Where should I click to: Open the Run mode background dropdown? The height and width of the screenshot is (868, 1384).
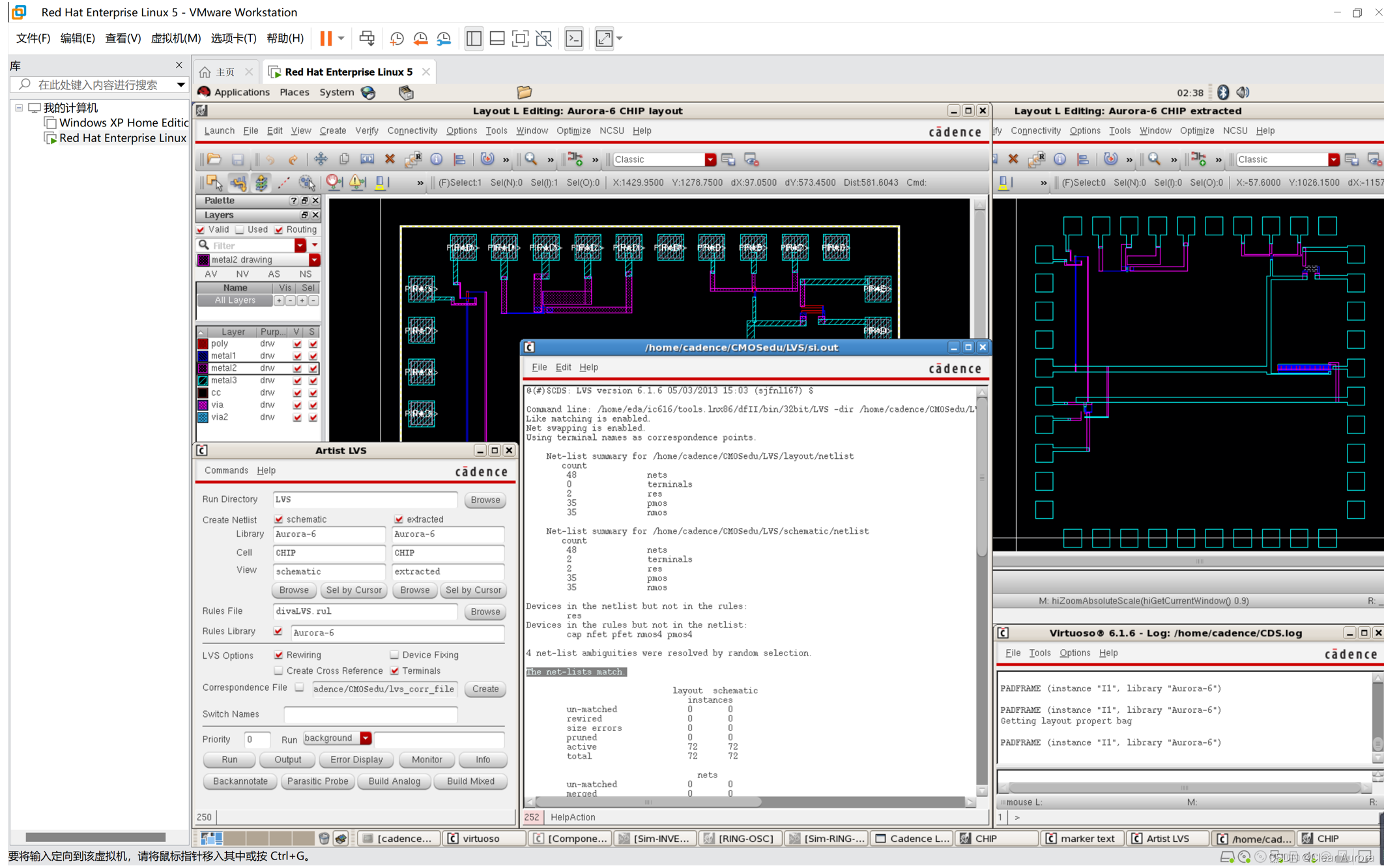(366, 738)
